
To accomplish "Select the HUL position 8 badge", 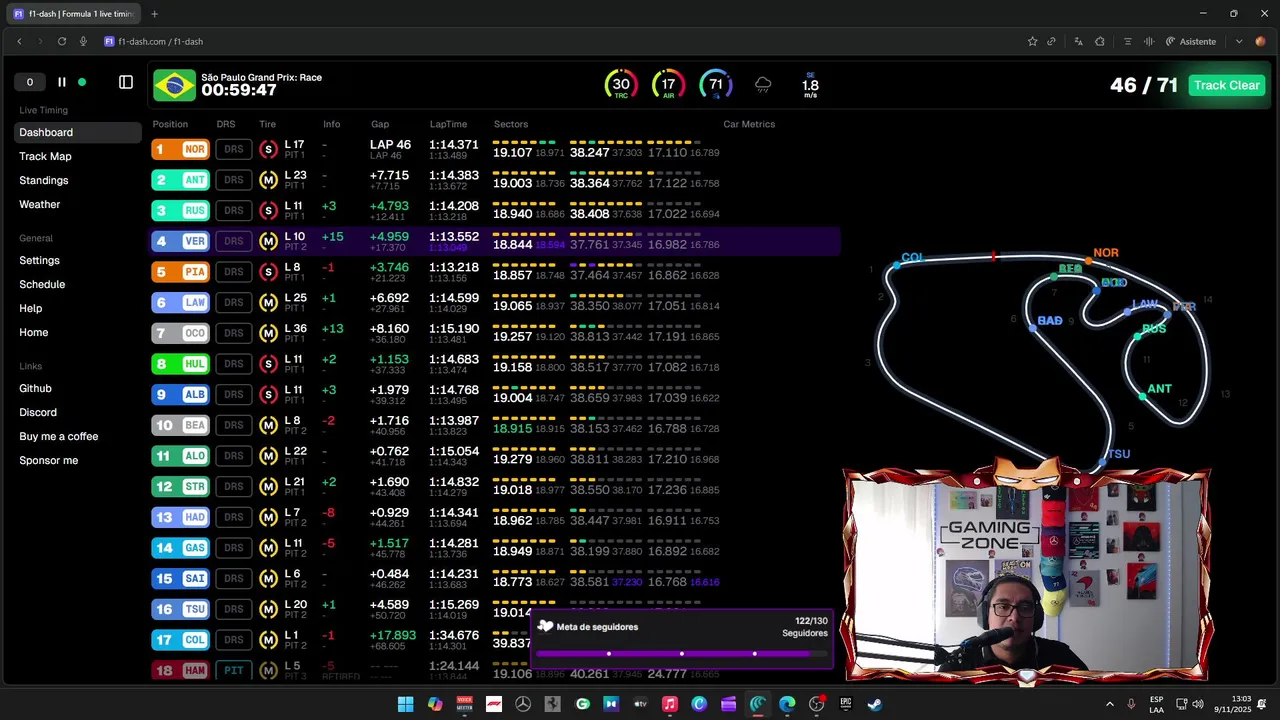I will pos(180,364).
